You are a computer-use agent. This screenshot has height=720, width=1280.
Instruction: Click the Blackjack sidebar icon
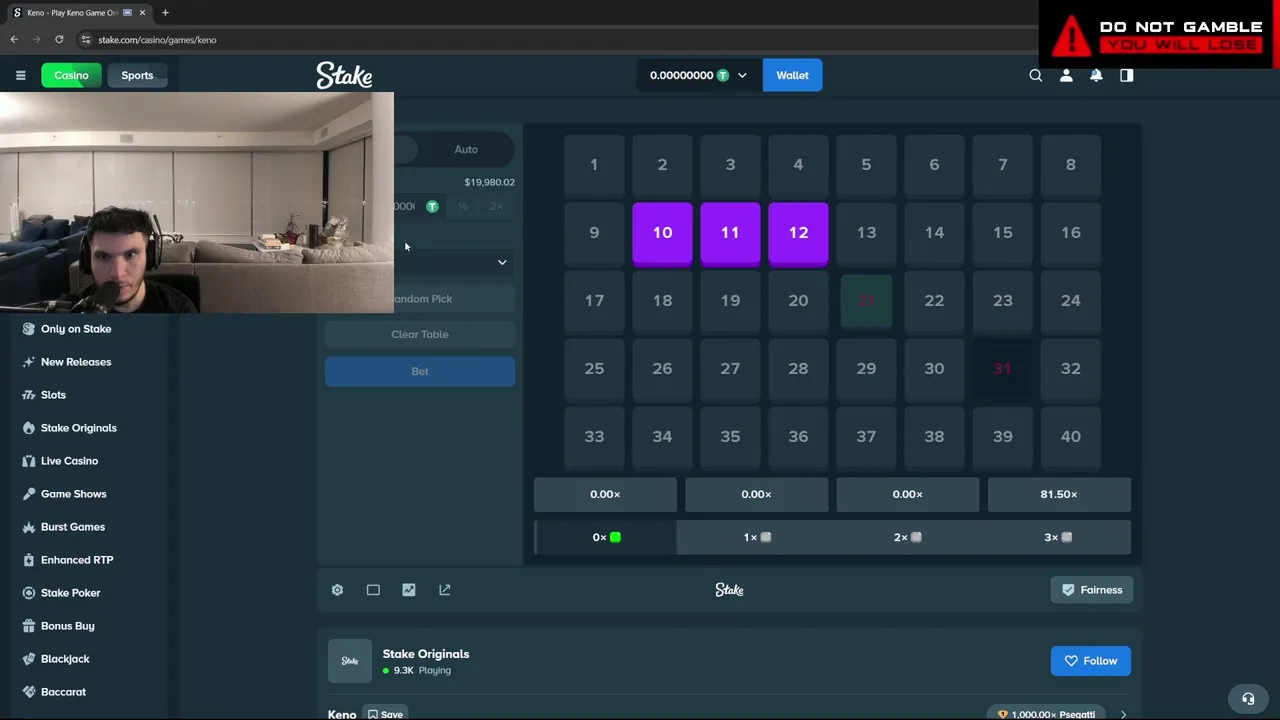(x=28, y=659)
